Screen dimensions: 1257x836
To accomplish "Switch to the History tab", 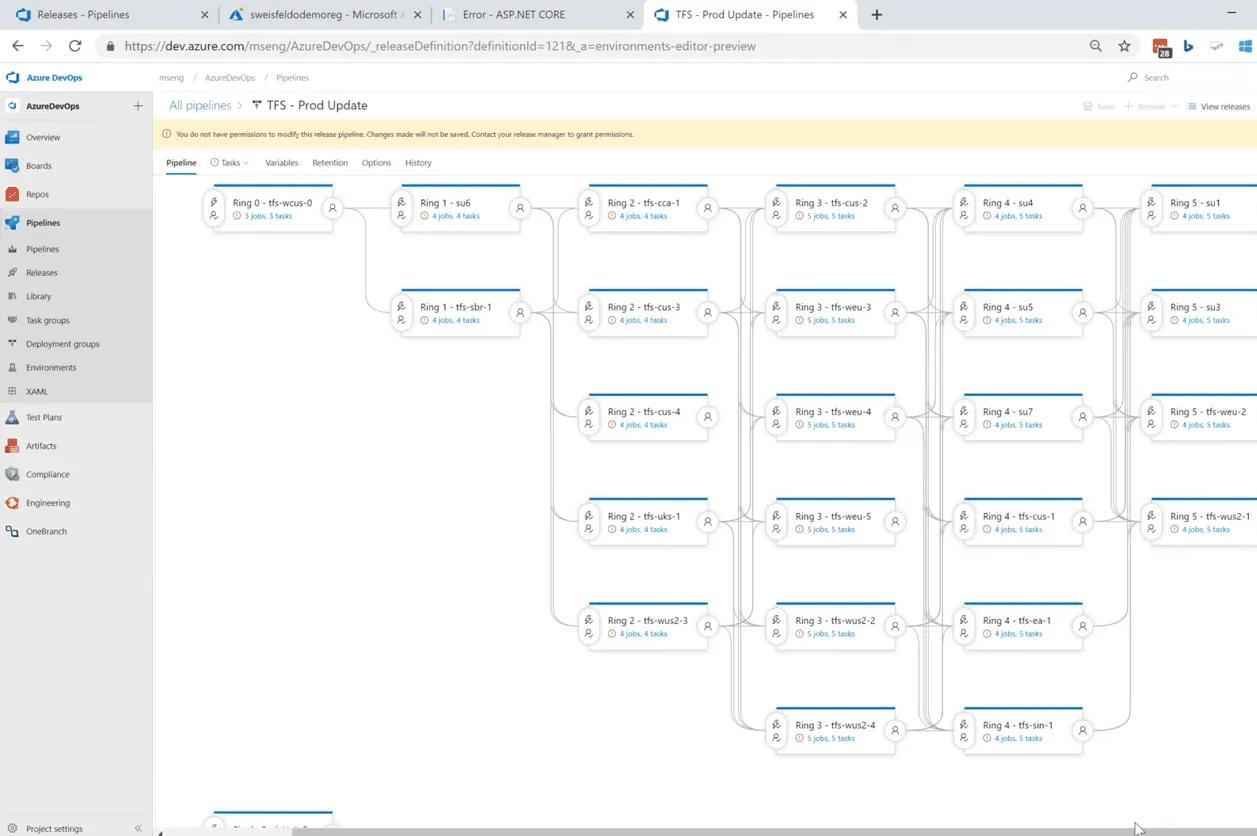I will [x=418, y=162].
